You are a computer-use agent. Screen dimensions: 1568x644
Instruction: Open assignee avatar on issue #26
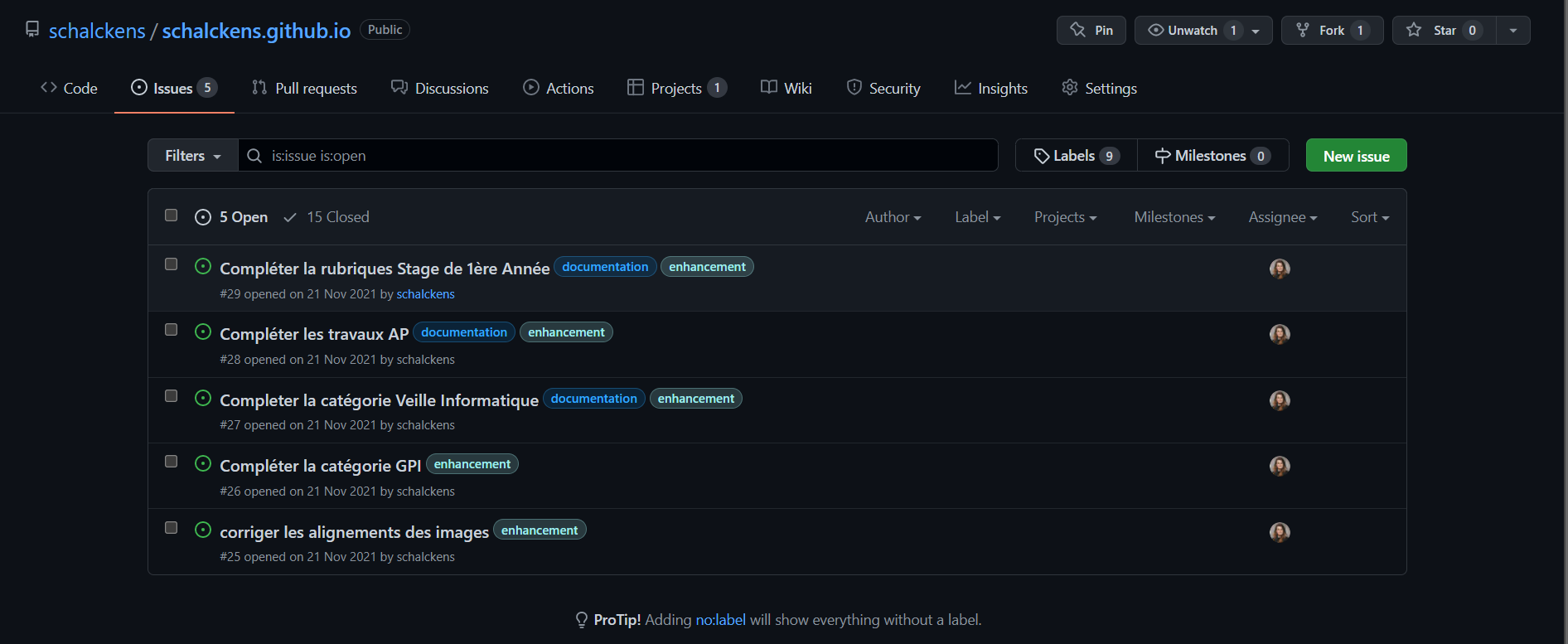1280,466
